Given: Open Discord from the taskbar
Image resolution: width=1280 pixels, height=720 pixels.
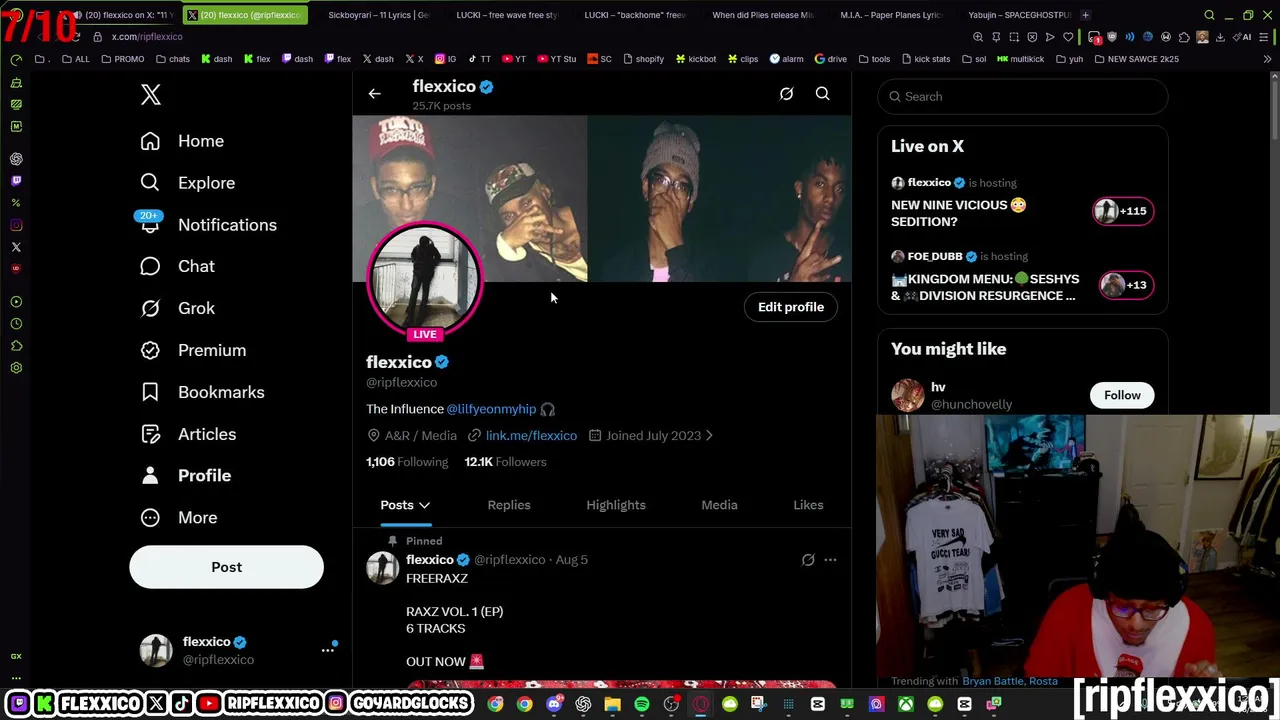Looking at the screenshot, I should coord(554,705).
